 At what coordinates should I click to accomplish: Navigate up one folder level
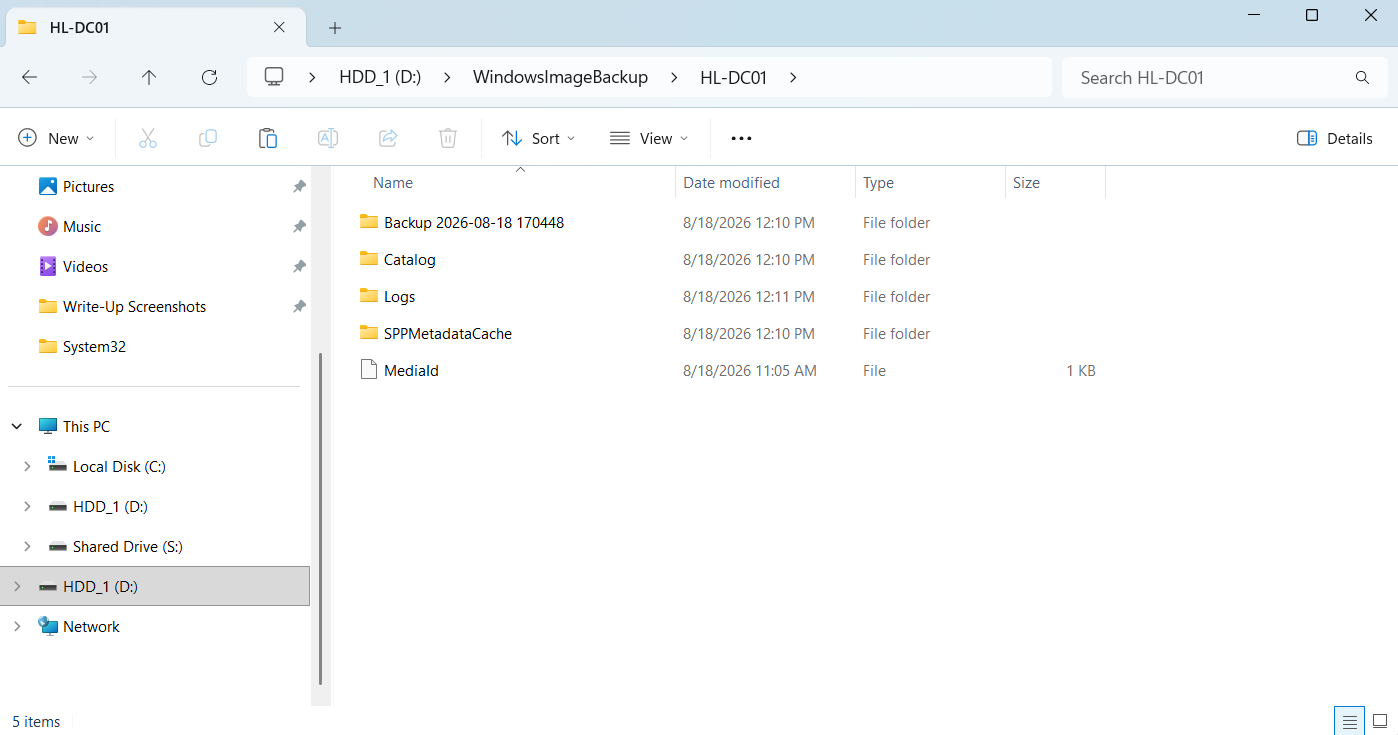coord(149,77)
